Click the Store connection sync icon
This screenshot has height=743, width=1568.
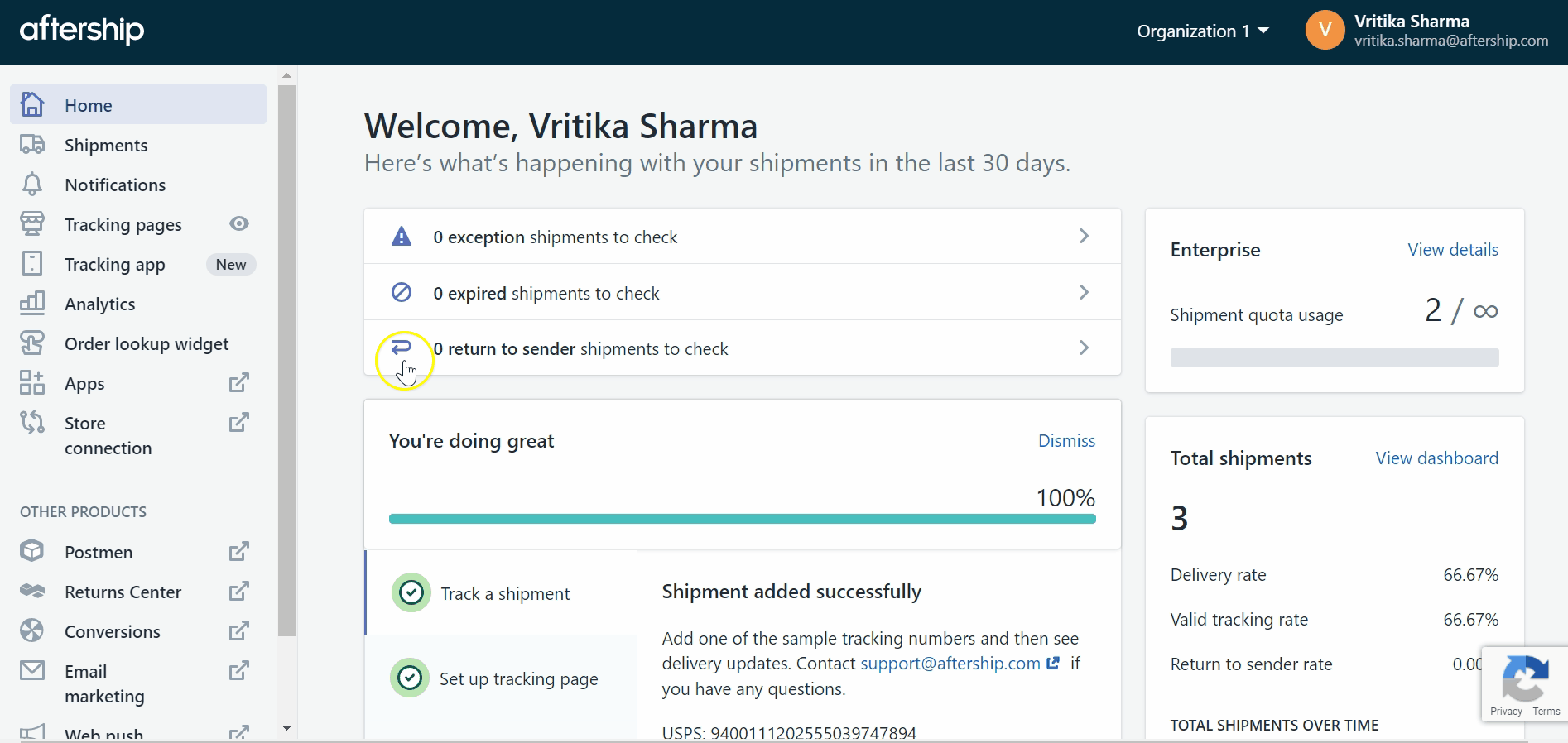(32, 423)
